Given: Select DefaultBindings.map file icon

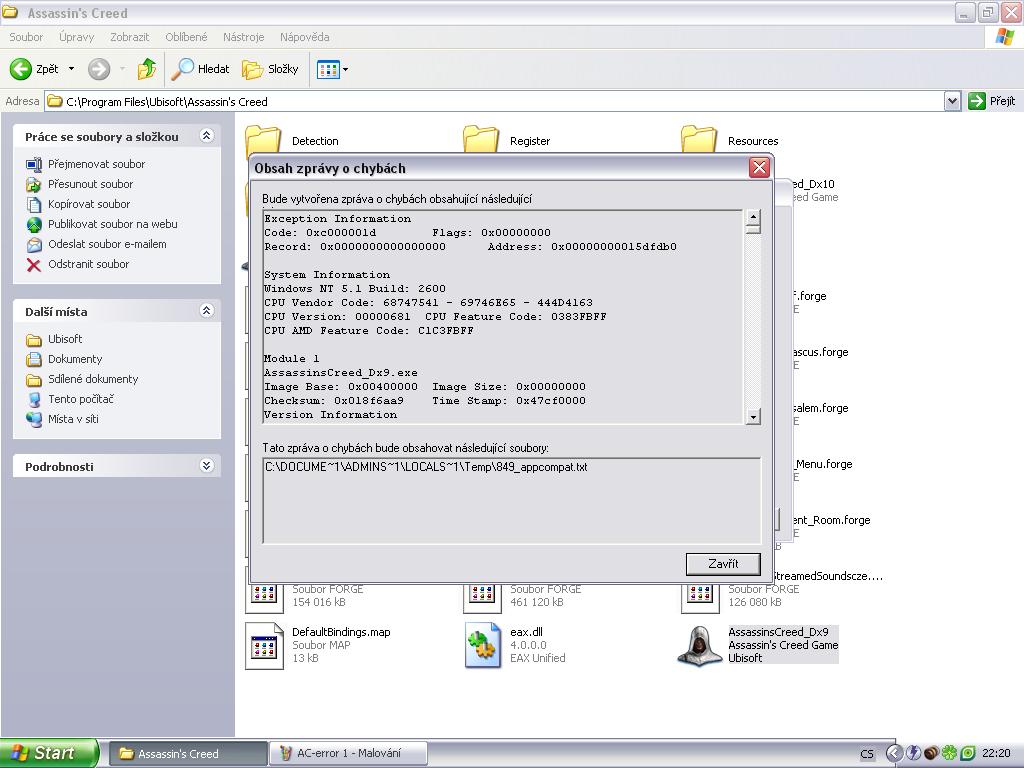Looking at the screenshot, I should 265,645.
